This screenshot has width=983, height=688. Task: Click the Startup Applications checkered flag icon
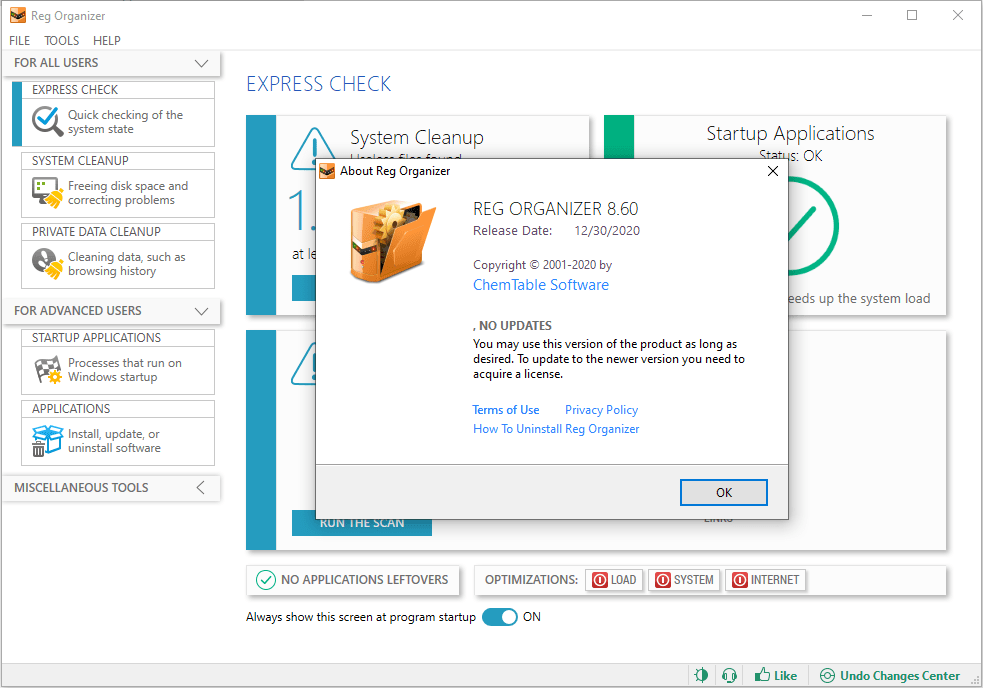coord(48,369)
